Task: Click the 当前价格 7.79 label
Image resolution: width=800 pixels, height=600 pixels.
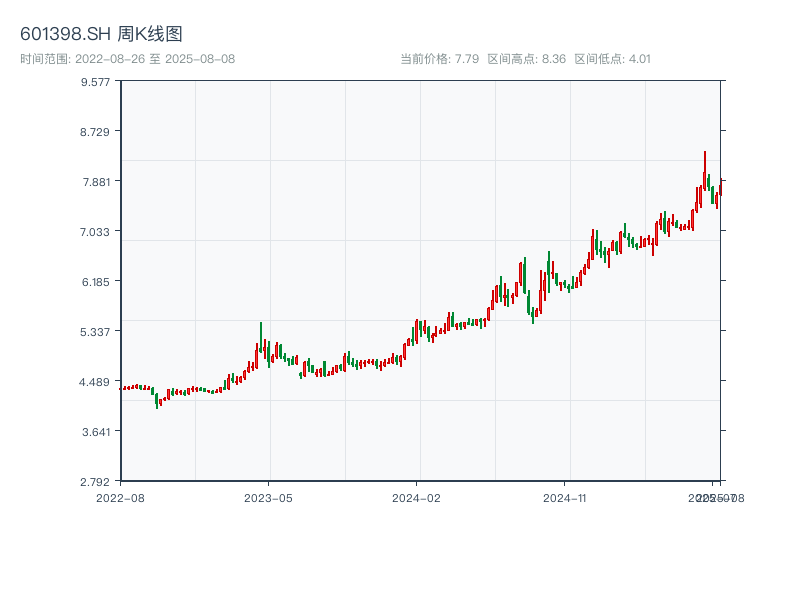Action: coord(439,59)
